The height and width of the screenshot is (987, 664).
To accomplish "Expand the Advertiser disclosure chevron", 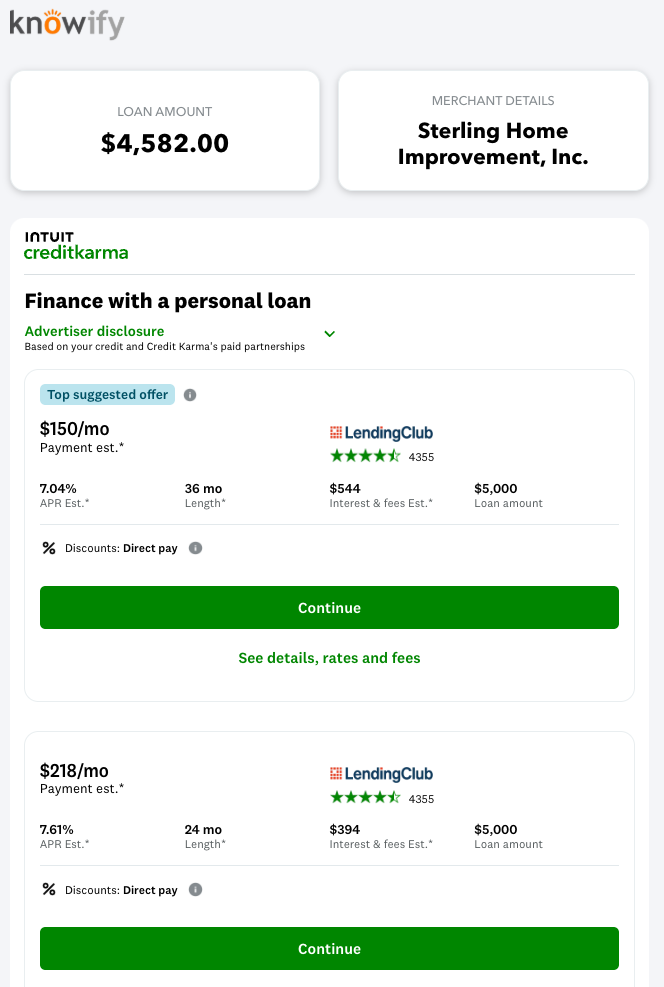I will (329, 334).
